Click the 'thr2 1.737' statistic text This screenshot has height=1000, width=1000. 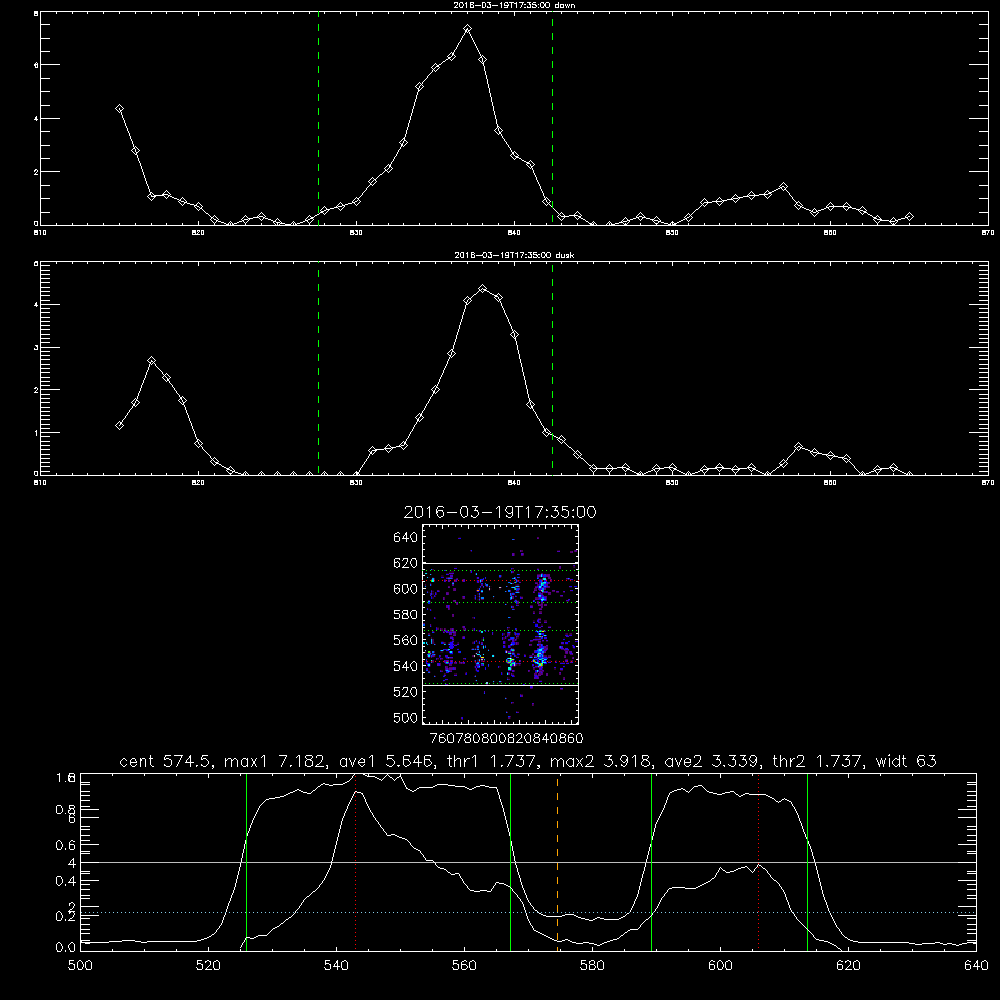pos(820,761)
